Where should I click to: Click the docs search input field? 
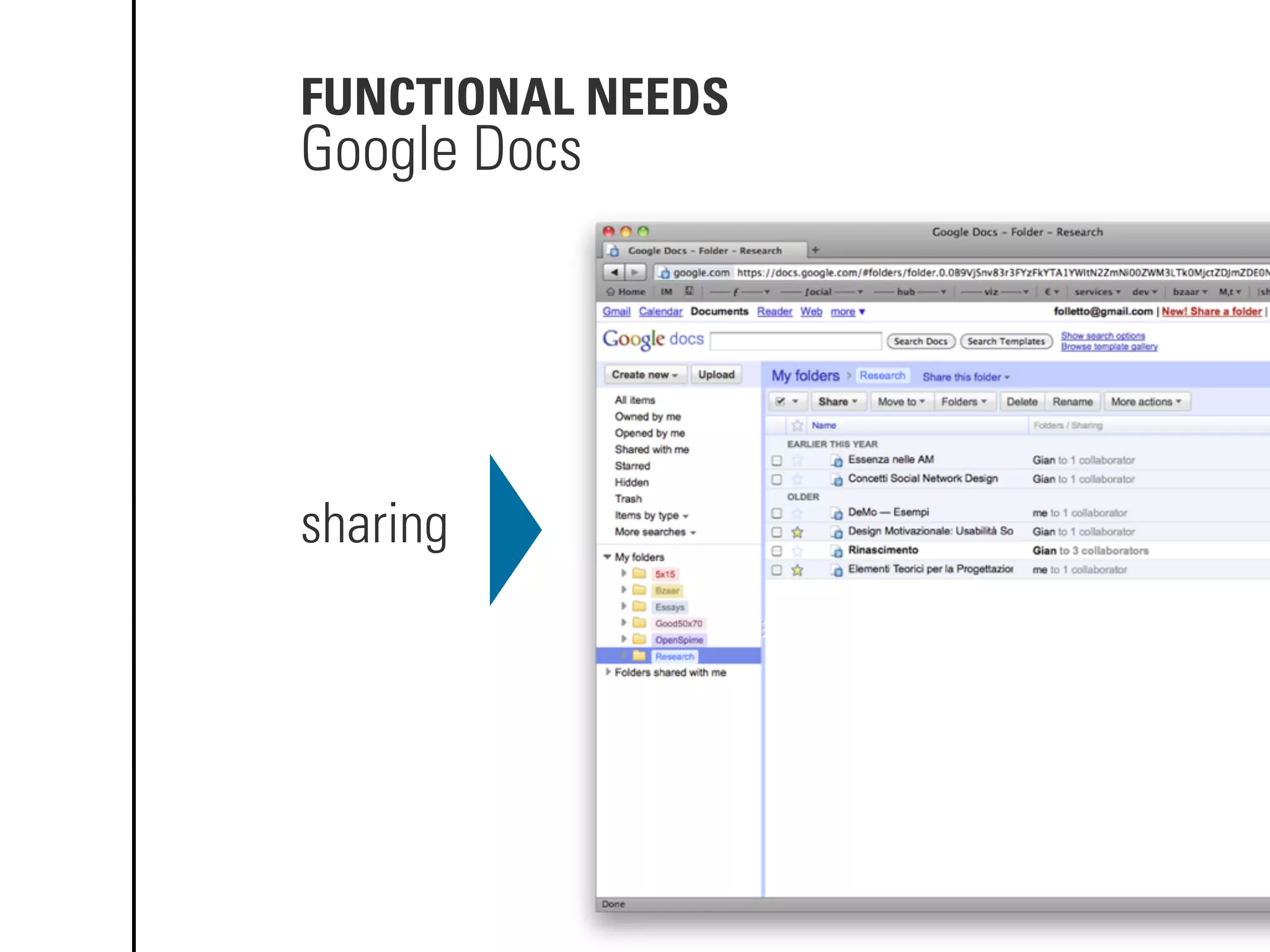tap(796, 341)
